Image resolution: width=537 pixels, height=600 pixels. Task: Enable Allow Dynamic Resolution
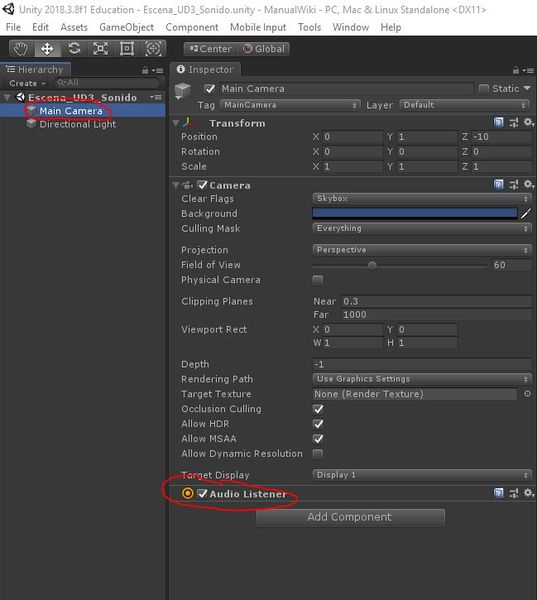pyautogui.click(x=318, y=454)
